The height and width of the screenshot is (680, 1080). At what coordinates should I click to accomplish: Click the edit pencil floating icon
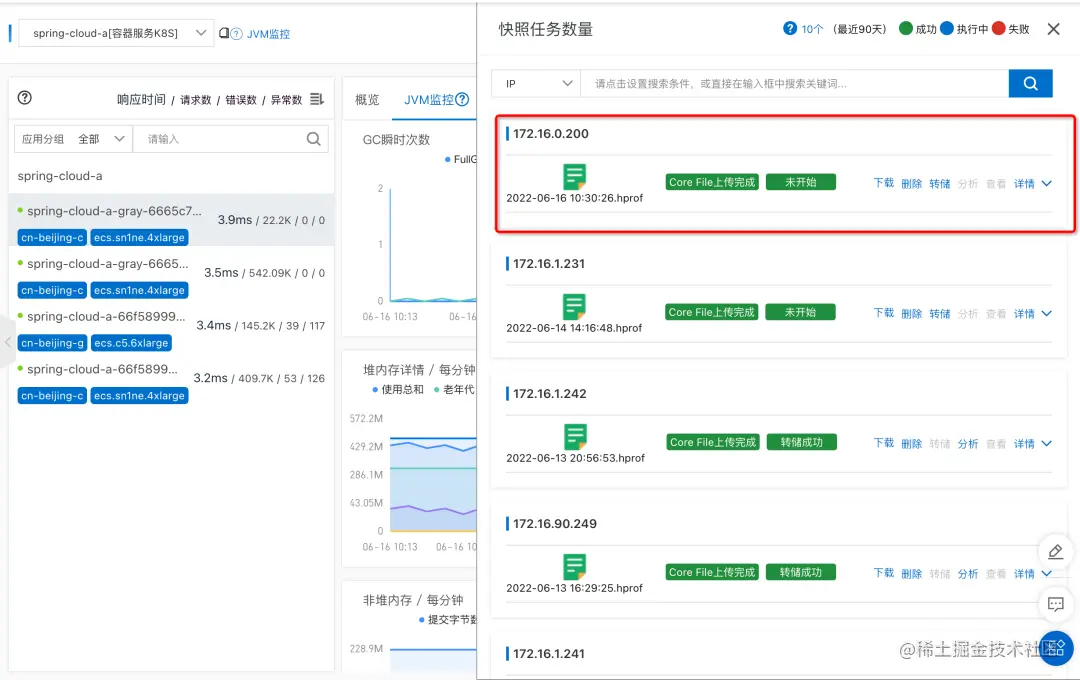point(1055,552)
